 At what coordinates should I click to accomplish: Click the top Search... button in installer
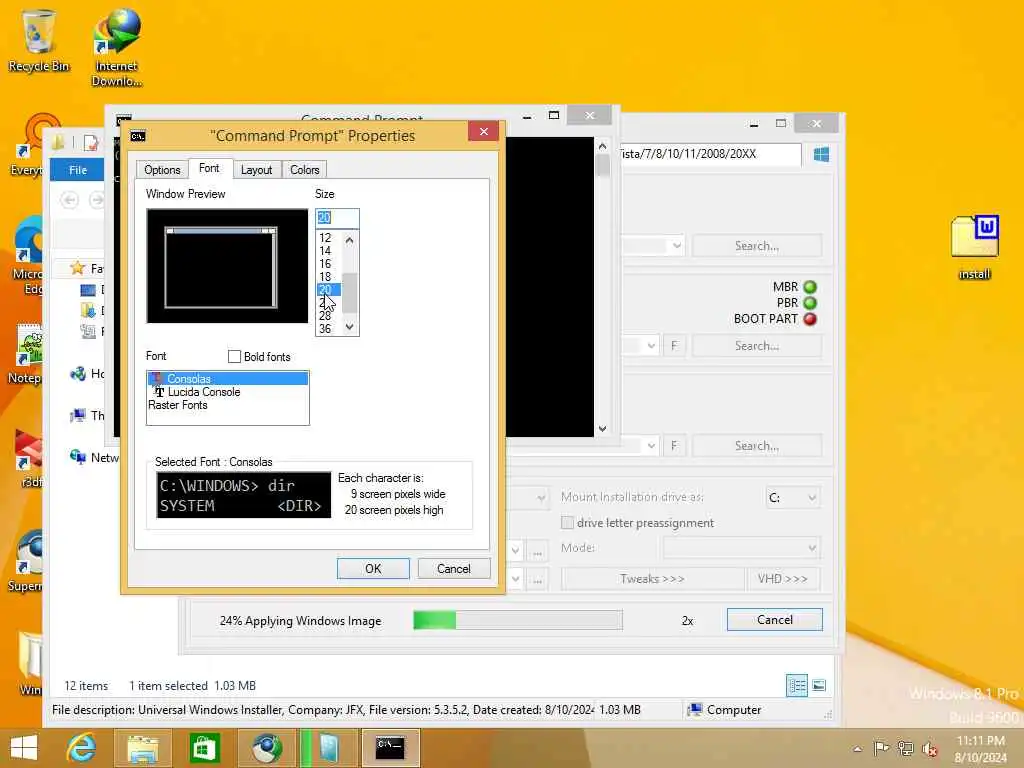tap(756, 246)
